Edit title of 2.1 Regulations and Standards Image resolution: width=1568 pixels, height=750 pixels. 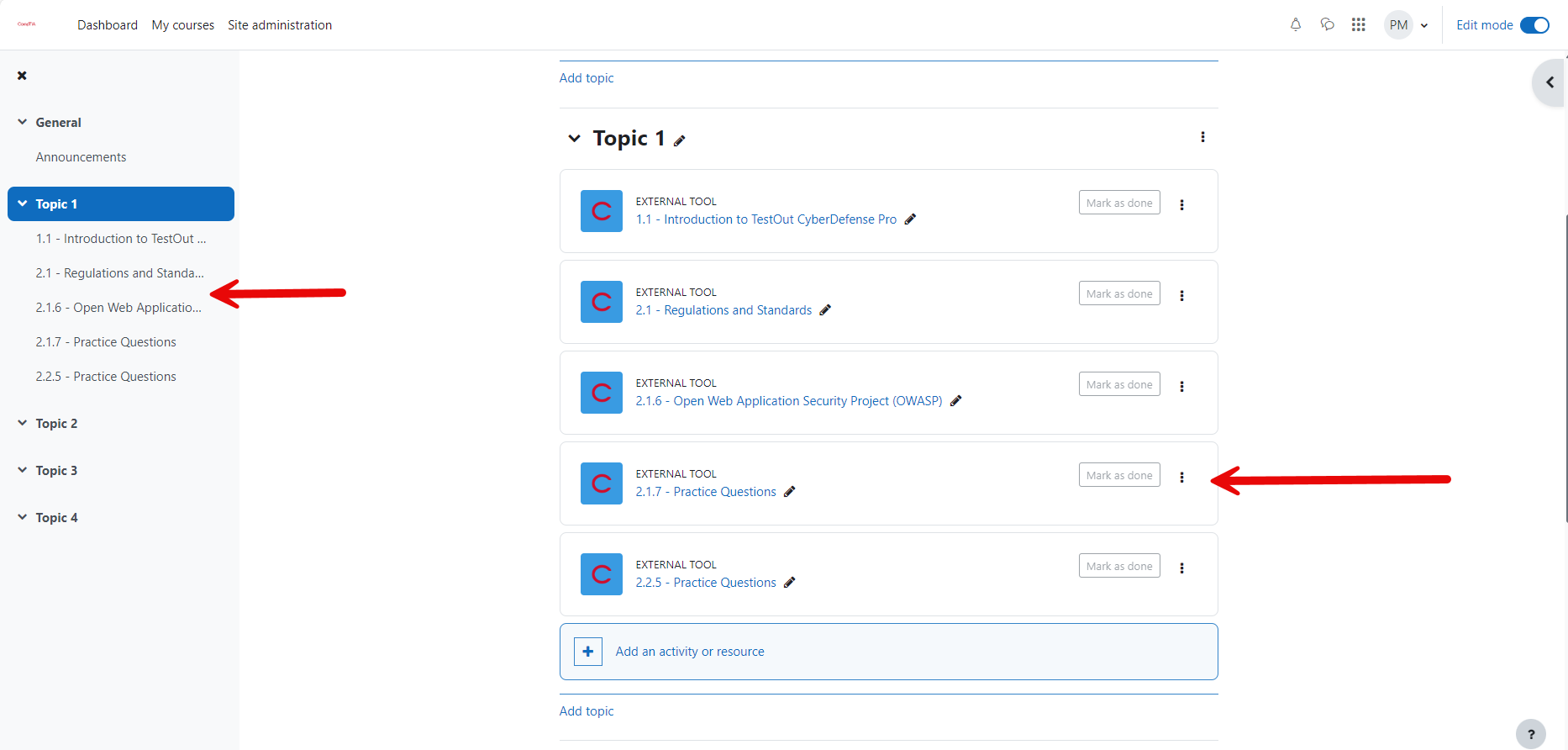point(825,310)
